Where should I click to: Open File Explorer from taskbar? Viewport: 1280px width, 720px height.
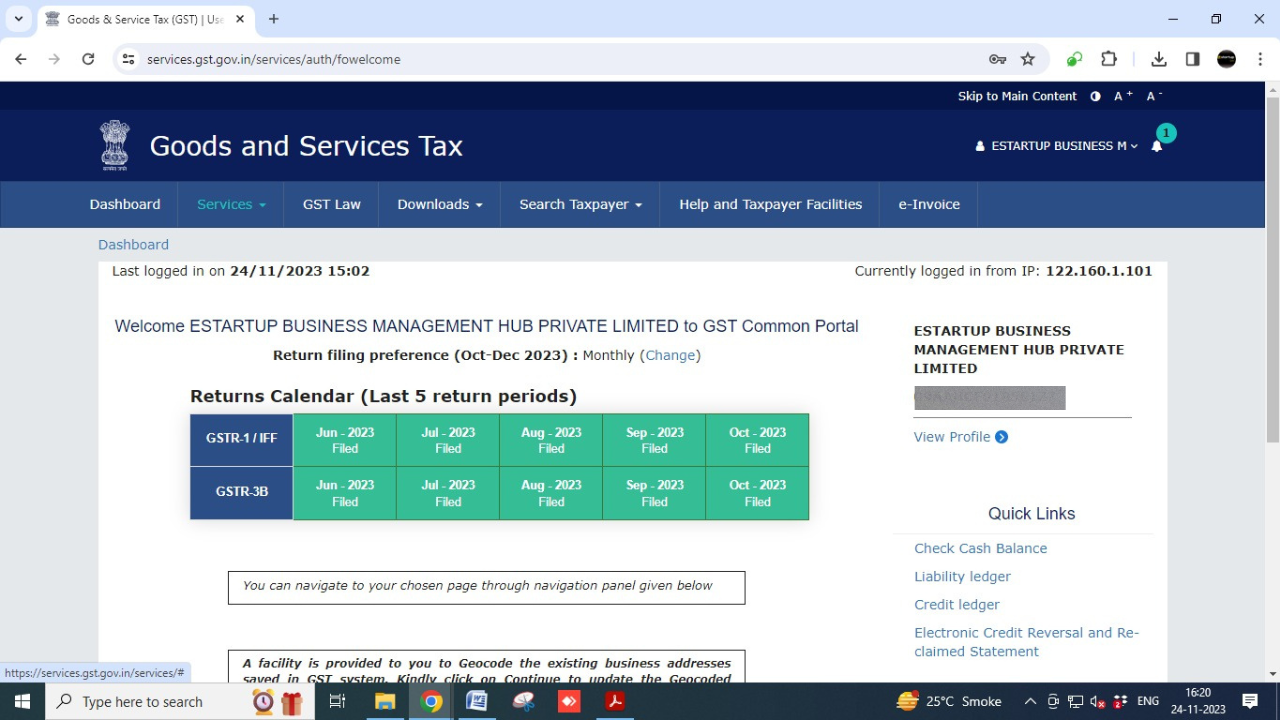[x=385, y=701]
